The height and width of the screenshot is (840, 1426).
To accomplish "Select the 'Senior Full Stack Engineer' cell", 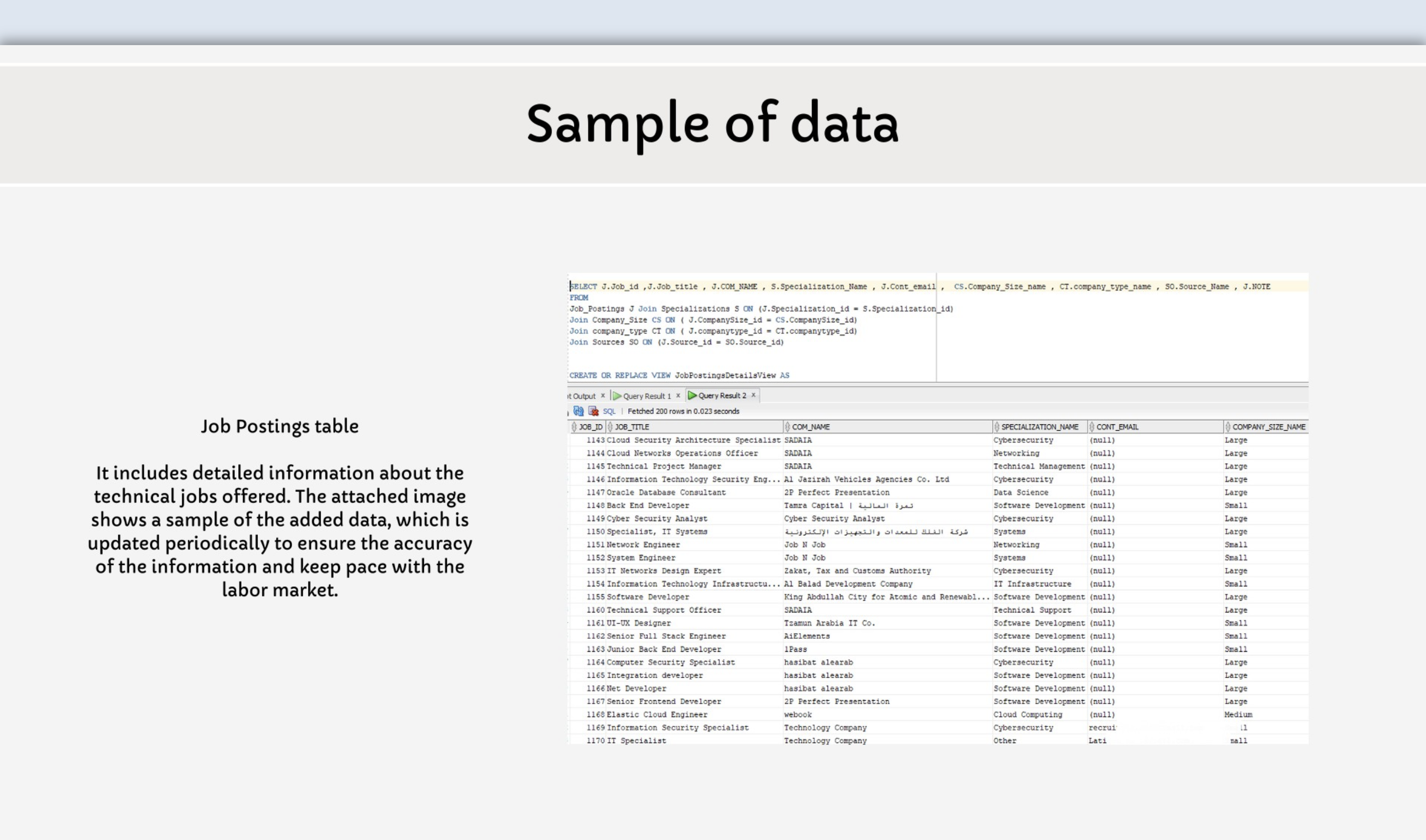I will click(x=694, y=636).
